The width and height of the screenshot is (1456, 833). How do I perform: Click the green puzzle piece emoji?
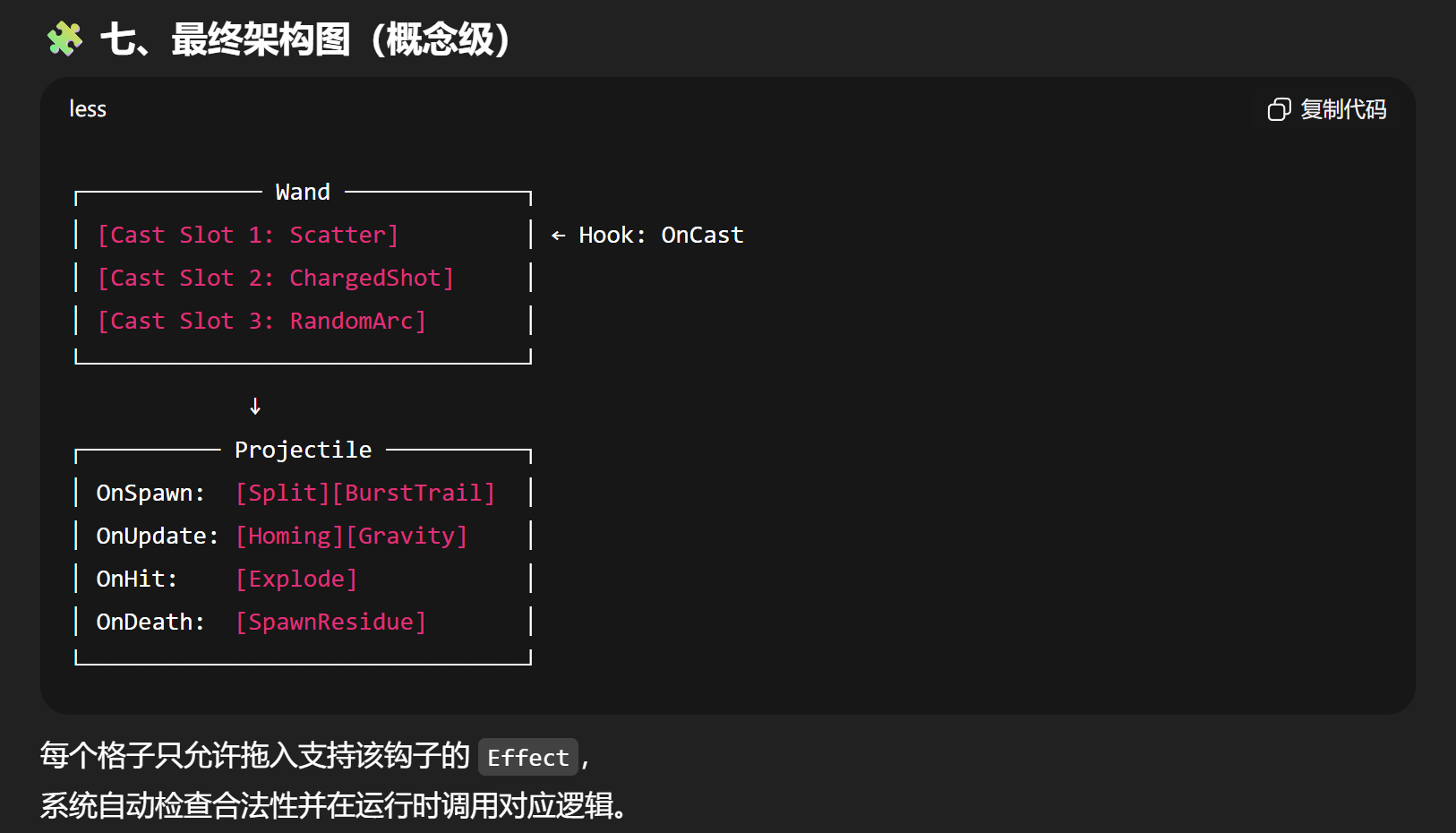[x=64, y=39]
